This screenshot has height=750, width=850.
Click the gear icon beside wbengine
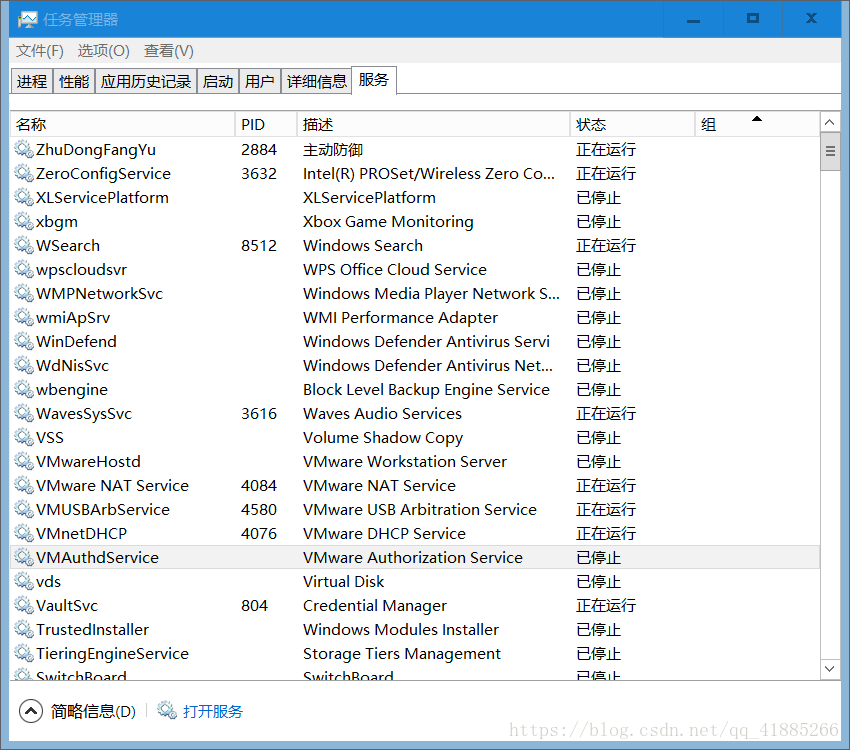[x=24, y=389]
